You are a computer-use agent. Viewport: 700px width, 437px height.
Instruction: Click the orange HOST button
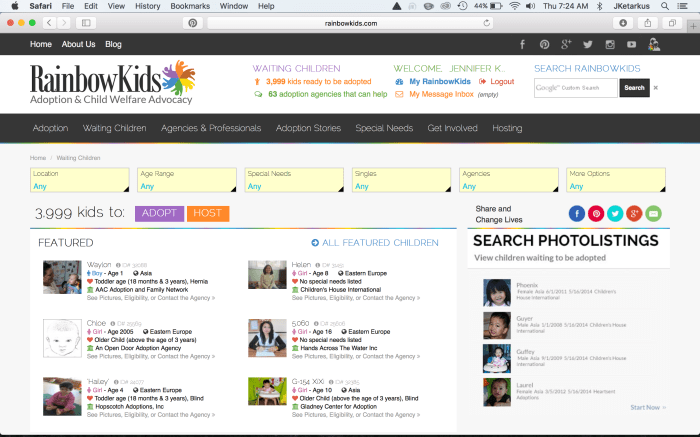click(208, 213)
